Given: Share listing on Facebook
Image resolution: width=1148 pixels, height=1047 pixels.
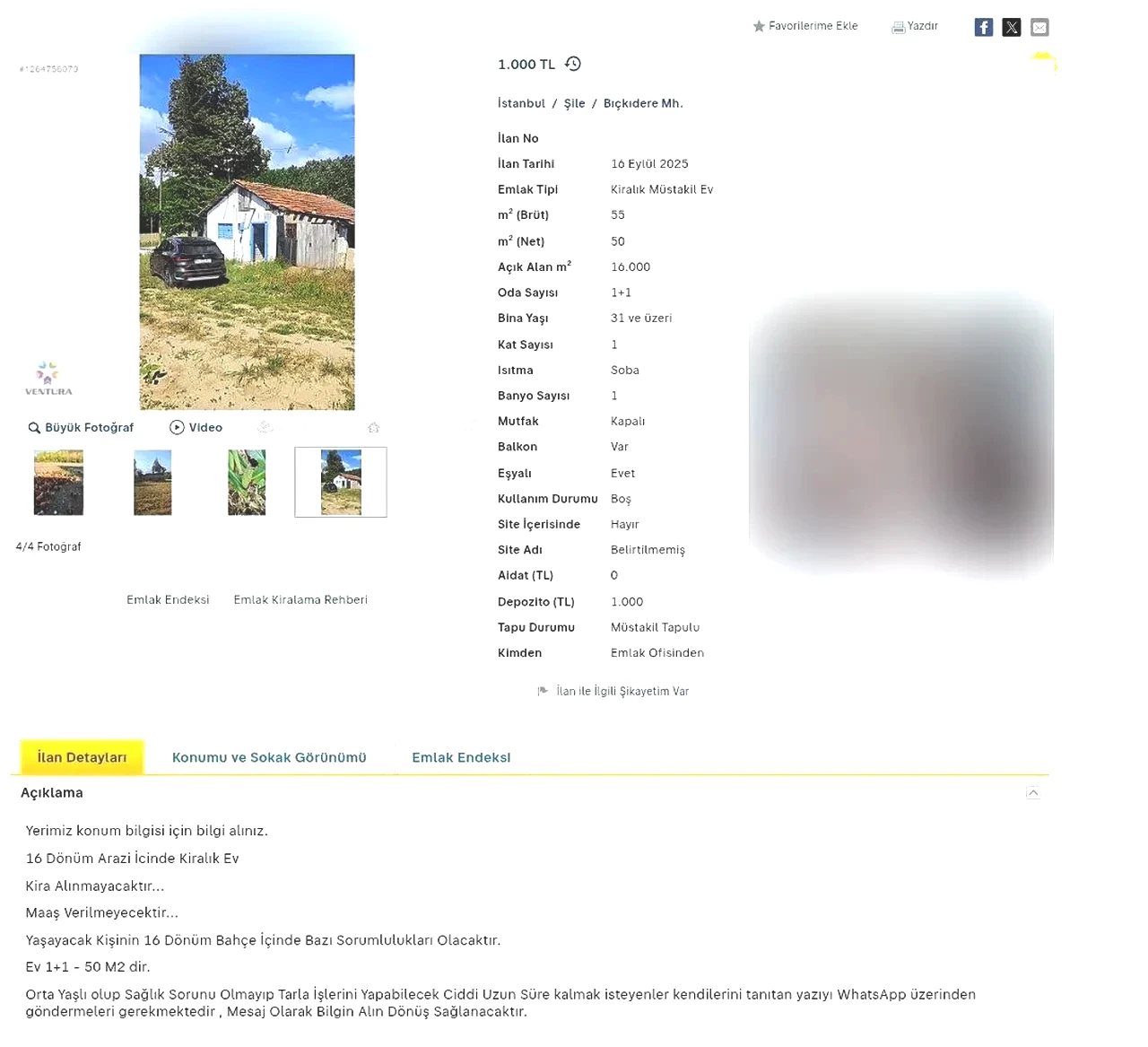Looking at the screenshot, I should (x=983, y=27).
